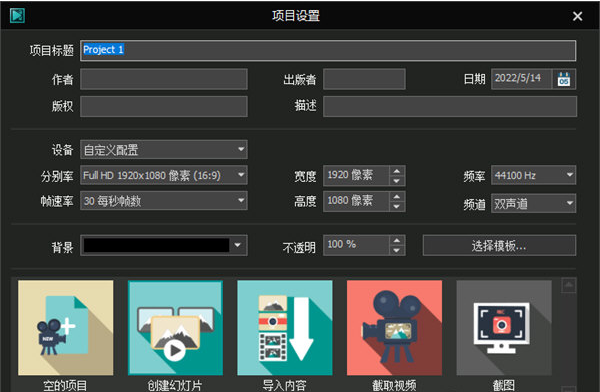The width and height of the screenshot is (600, 392).
Task: Click the 创建幻灯片 label text
Action: tap(175, 385)
